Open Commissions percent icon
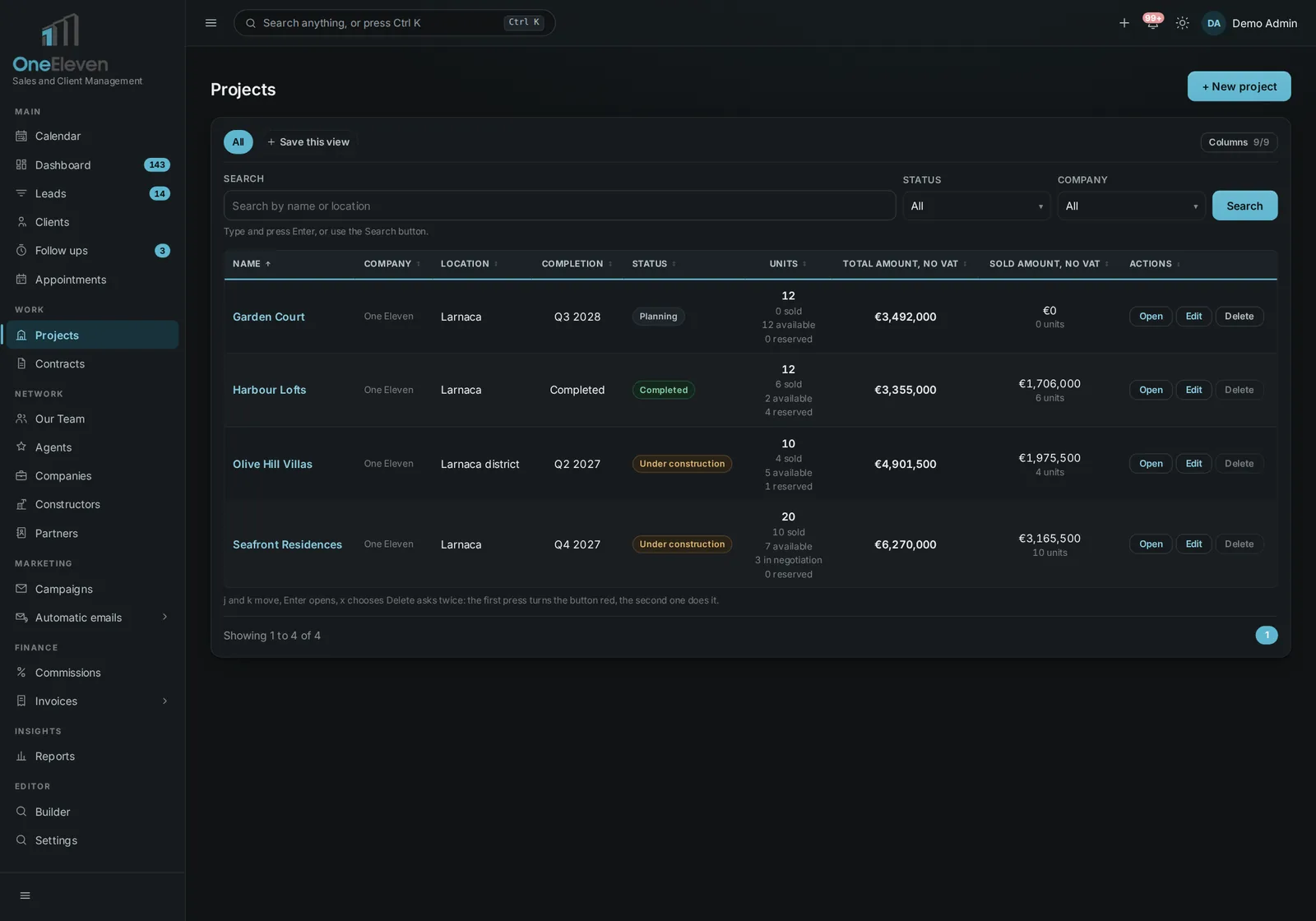Viewport: 1316px width, 921px height. 21,672
